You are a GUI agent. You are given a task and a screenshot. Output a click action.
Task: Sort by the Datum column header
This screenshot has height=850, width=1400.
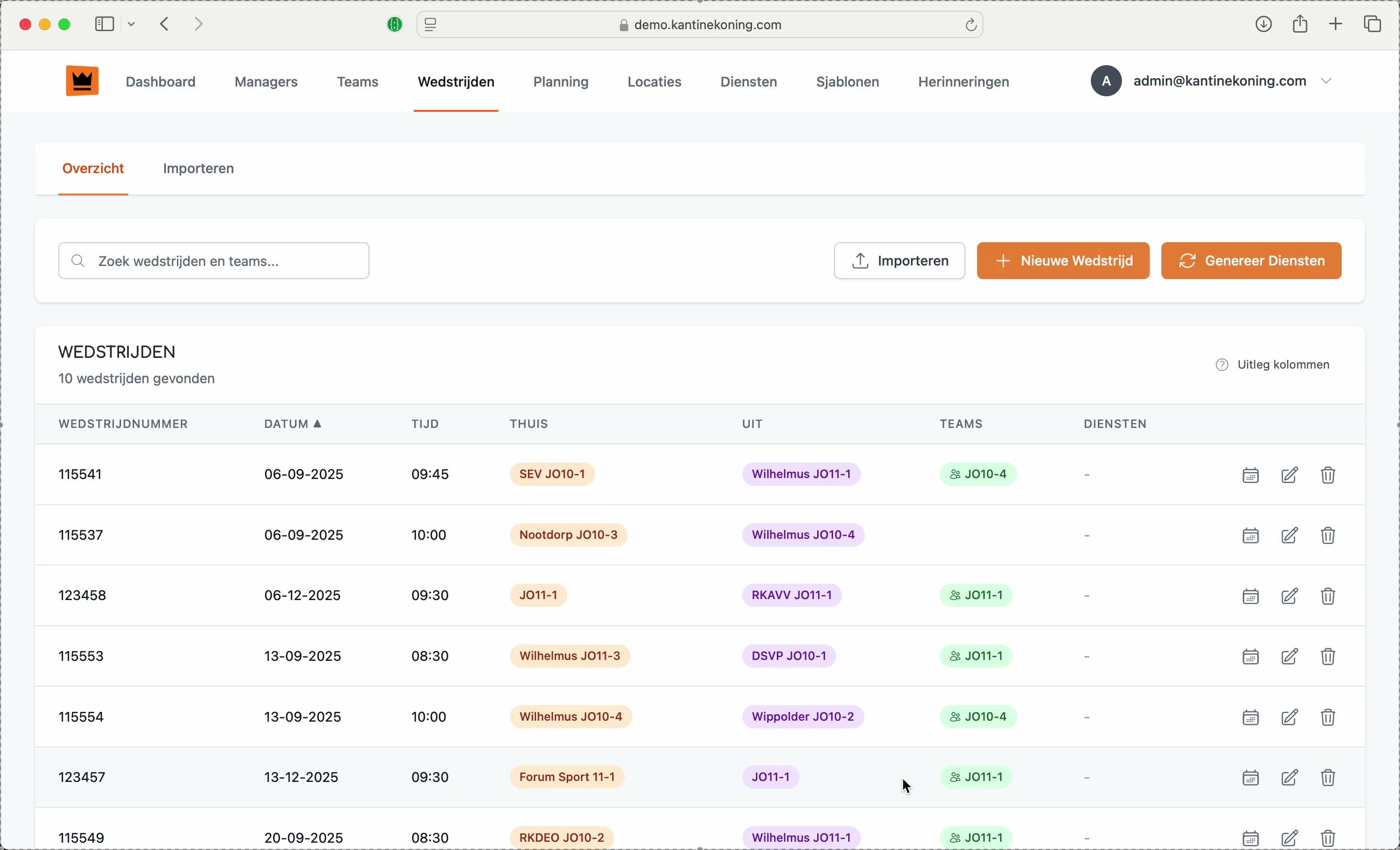[x=293, y=425]
